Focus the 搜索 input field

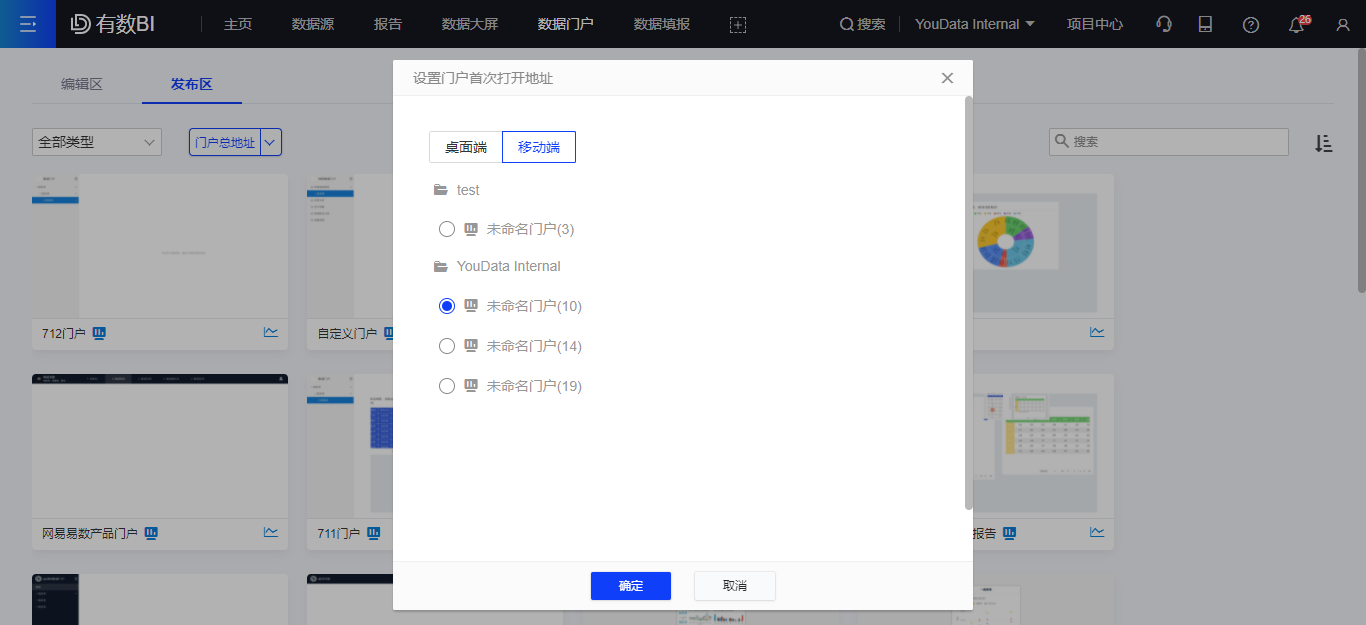pyautogui.click(x=1169, y=142)
